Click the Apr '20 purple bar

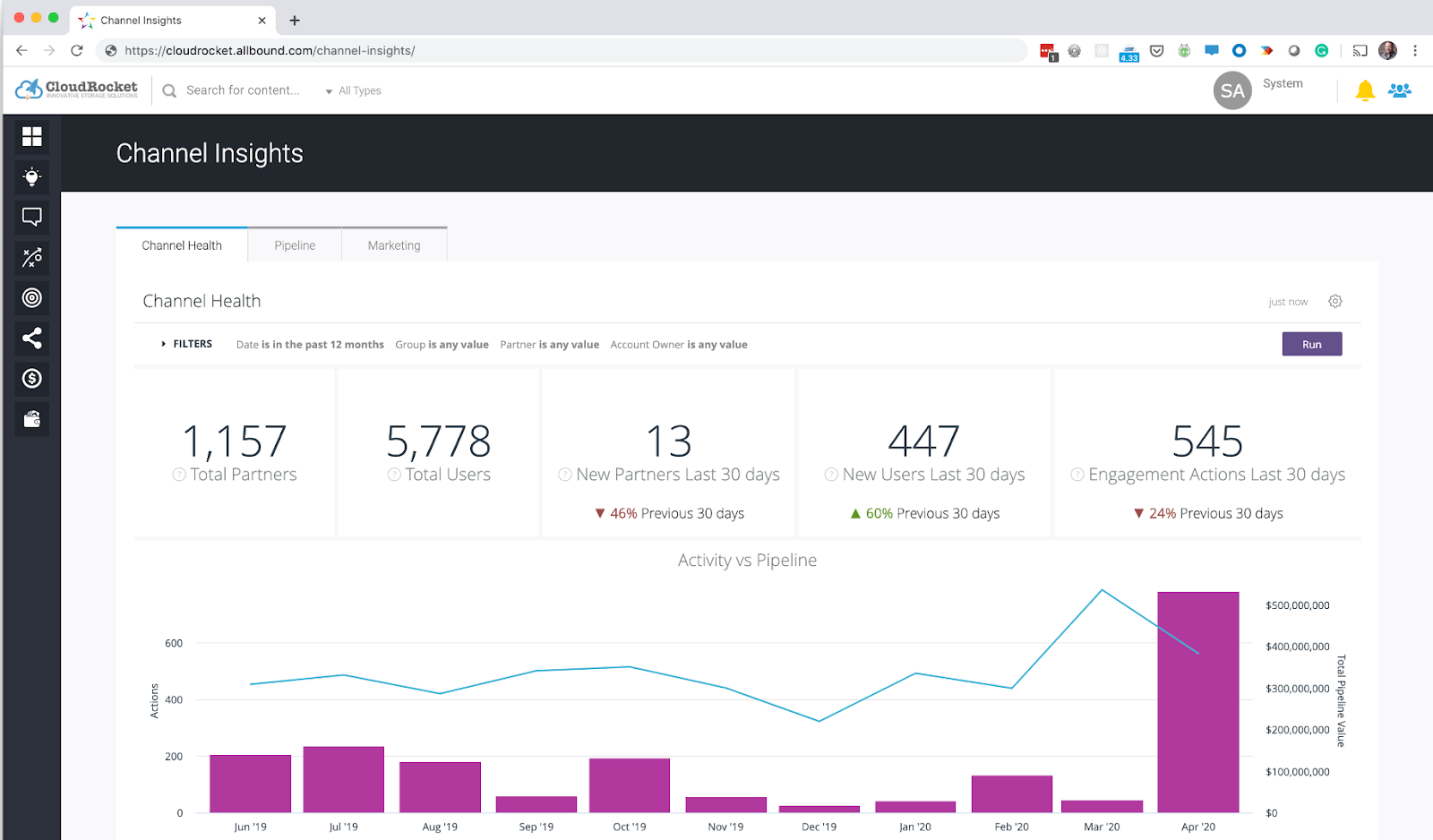[x=1197, y=702]
